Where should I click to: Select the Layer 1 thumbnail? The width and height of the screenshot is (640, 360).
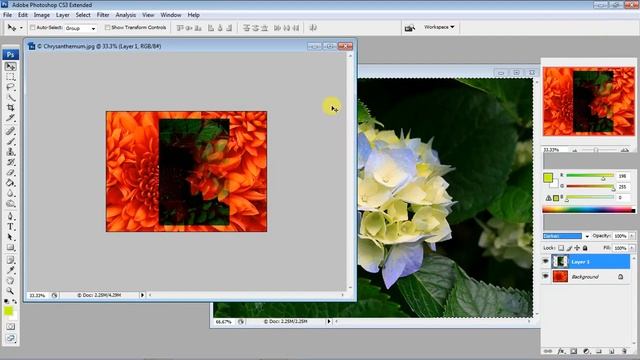point(560,261)
